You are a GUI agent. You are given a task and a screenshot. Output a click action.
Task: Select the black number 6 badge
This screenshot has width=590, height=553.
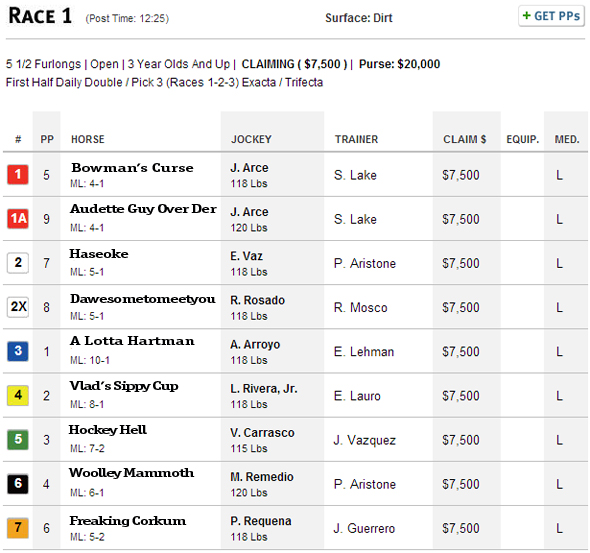(18, 483)
